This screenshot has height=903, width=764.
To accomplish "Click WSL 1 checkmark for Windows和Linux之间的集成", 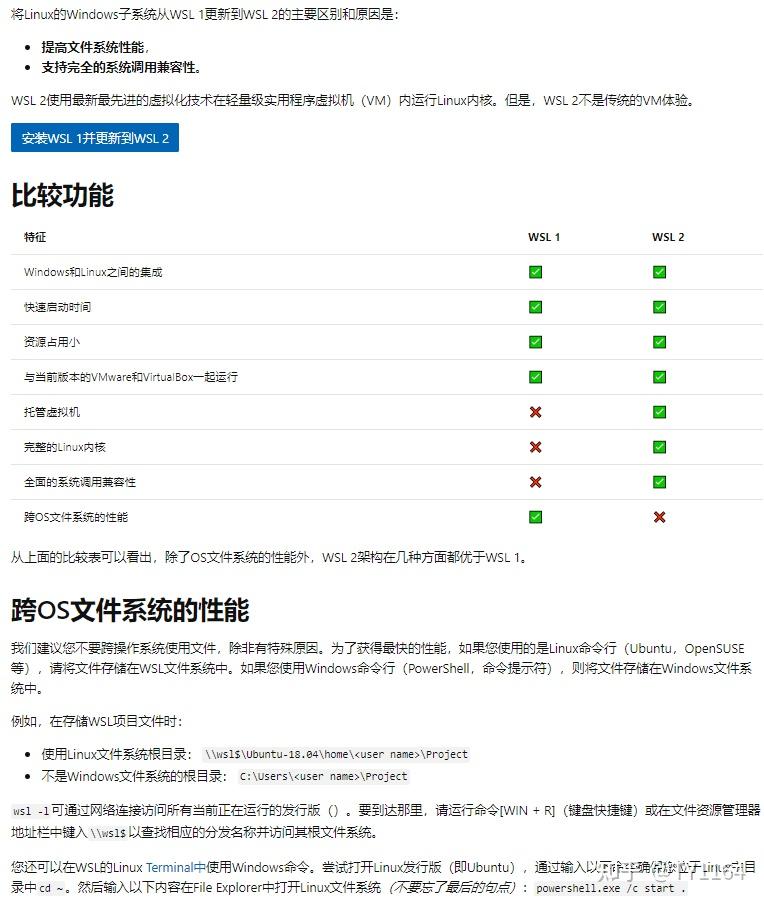I will coord(535,272).
